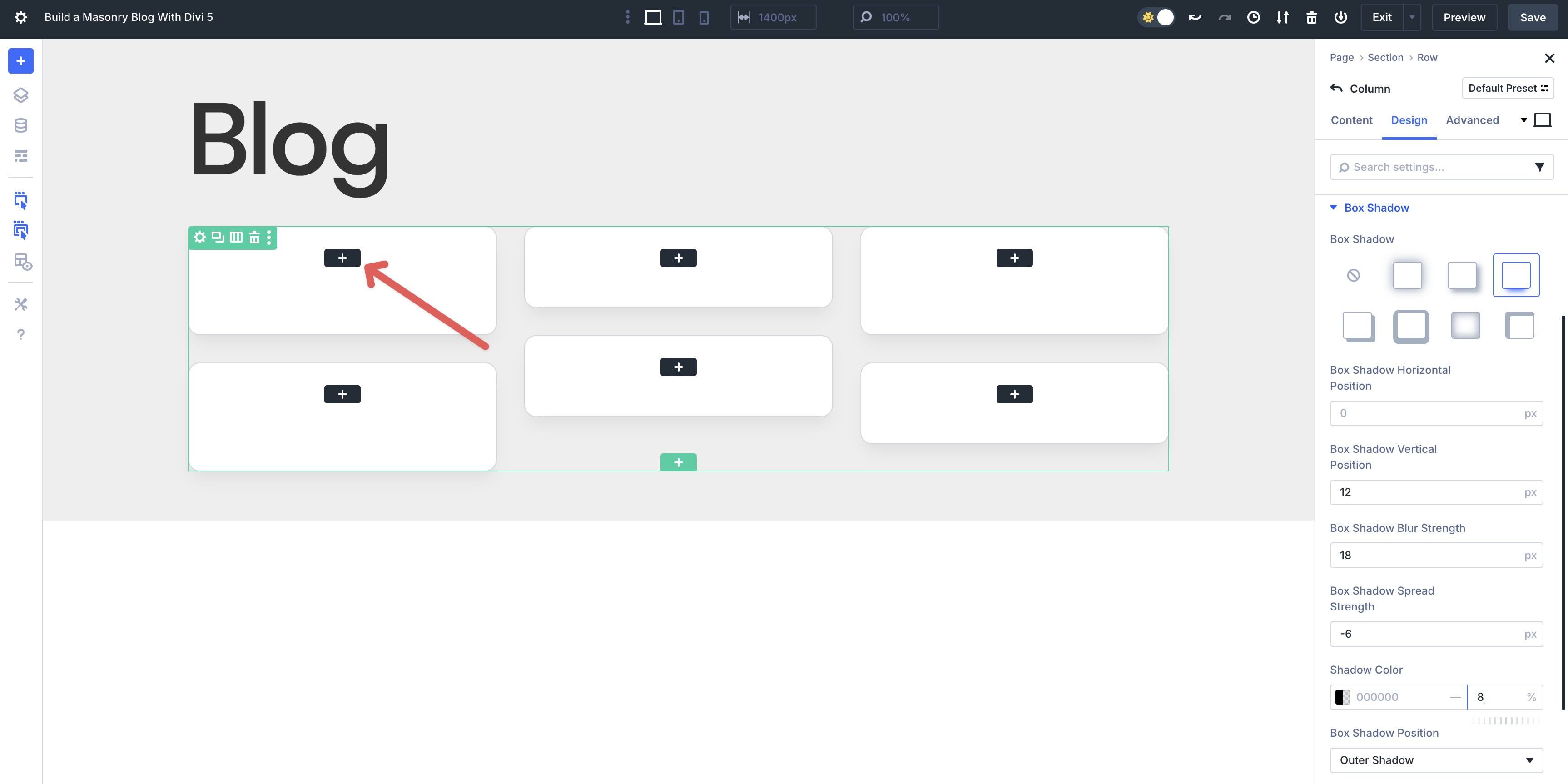Select the Layers panel icon in the left sidebar
The image size is (1568, 784).
[x=21, y=95]
